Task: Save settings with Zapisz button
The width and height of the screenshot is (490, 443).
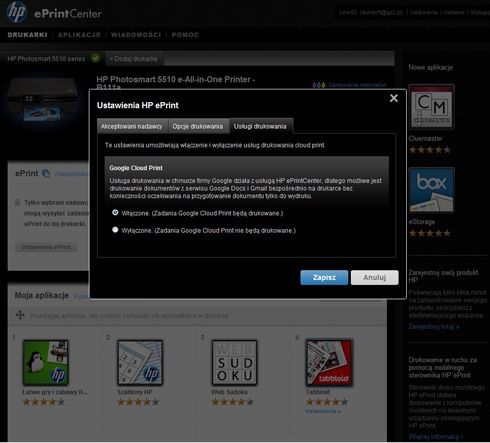Action: point(324,277)
